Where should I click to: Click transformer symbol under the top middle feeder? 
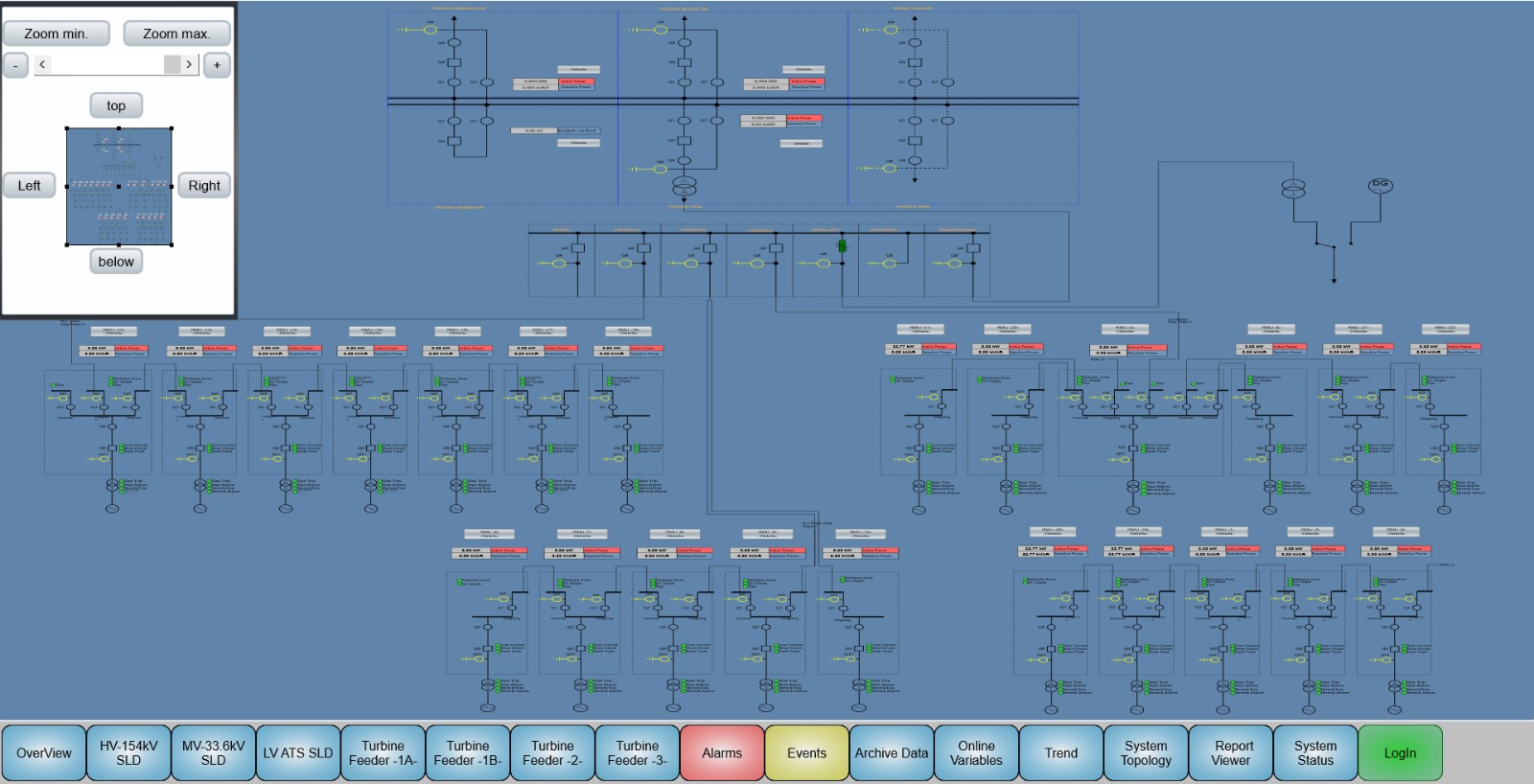click(684, 185)
